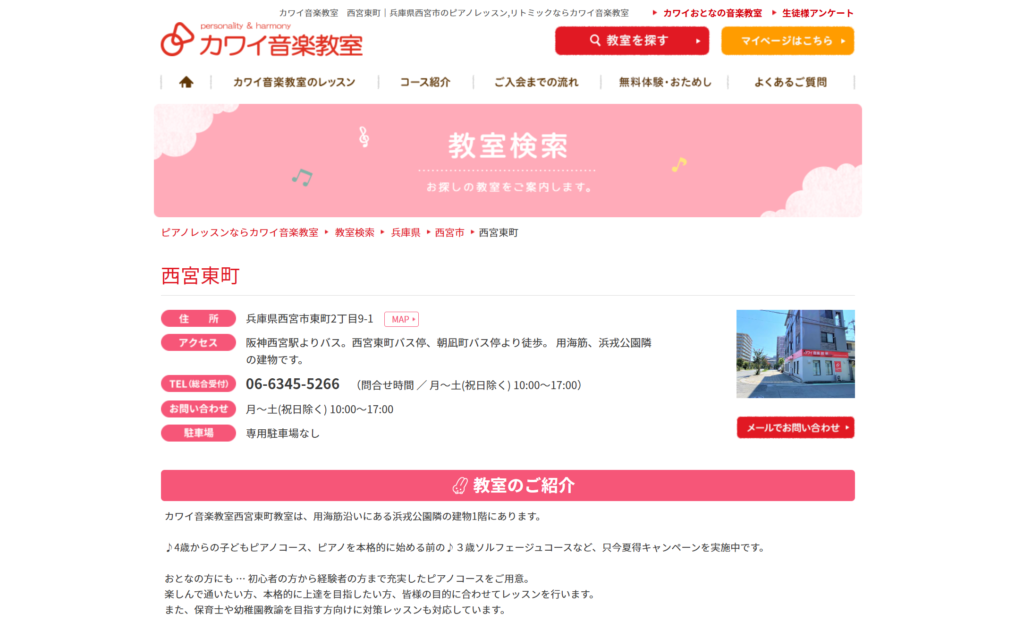
Task: Click the 教室検索 banner title
Action: [x=508, y=146]
